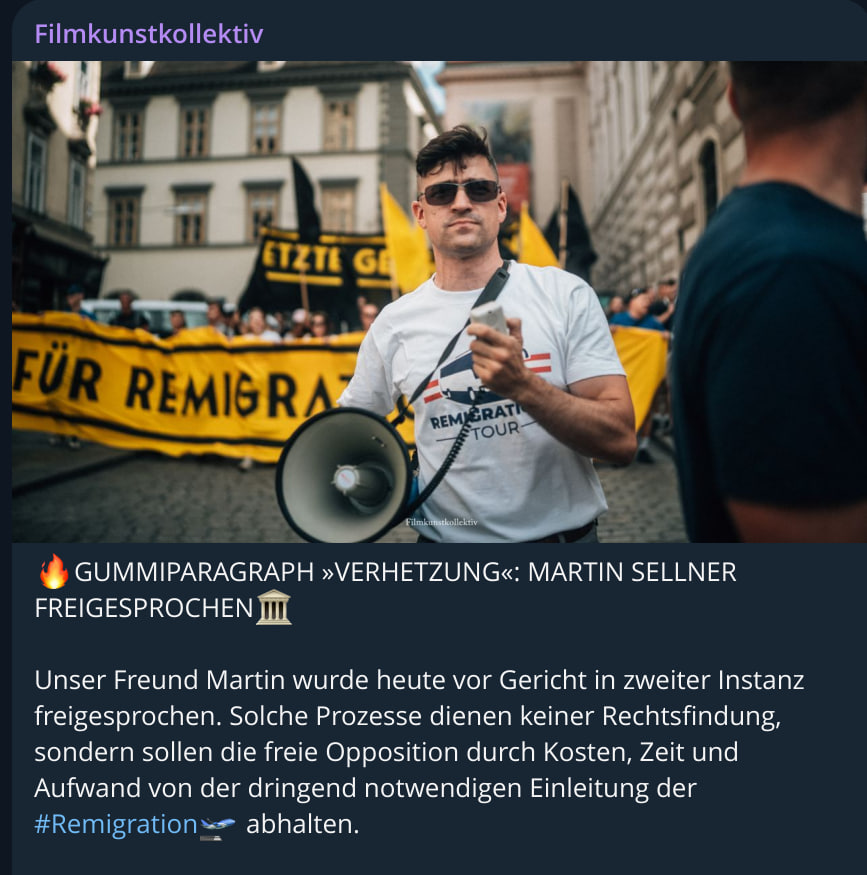Click the word FREIGESPROCHEN
The image size is (867, 875).
[144, 608]
